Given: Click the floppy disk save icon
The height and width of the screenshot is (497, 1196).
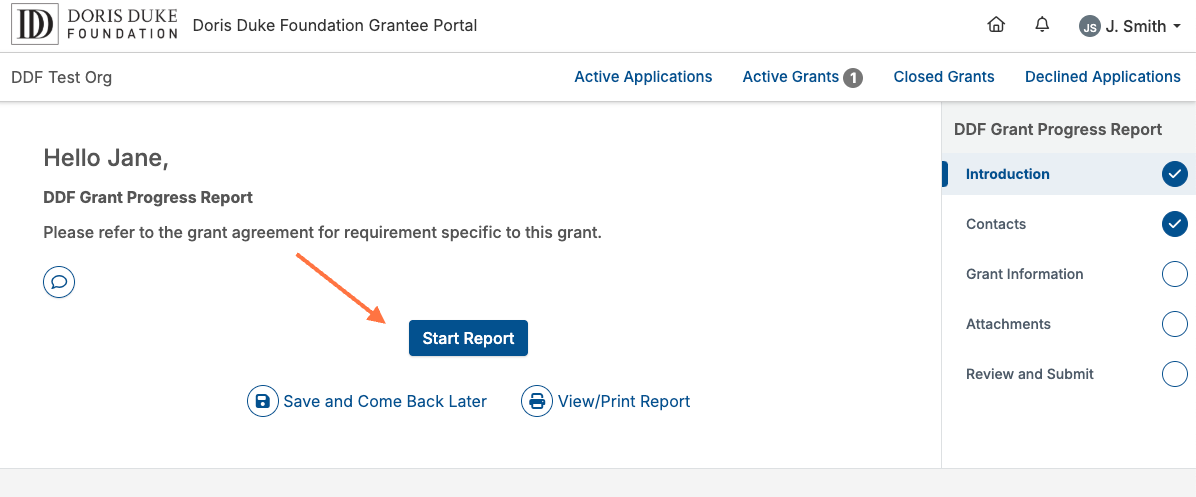Looking at the screenshot, I should point(262,401).
